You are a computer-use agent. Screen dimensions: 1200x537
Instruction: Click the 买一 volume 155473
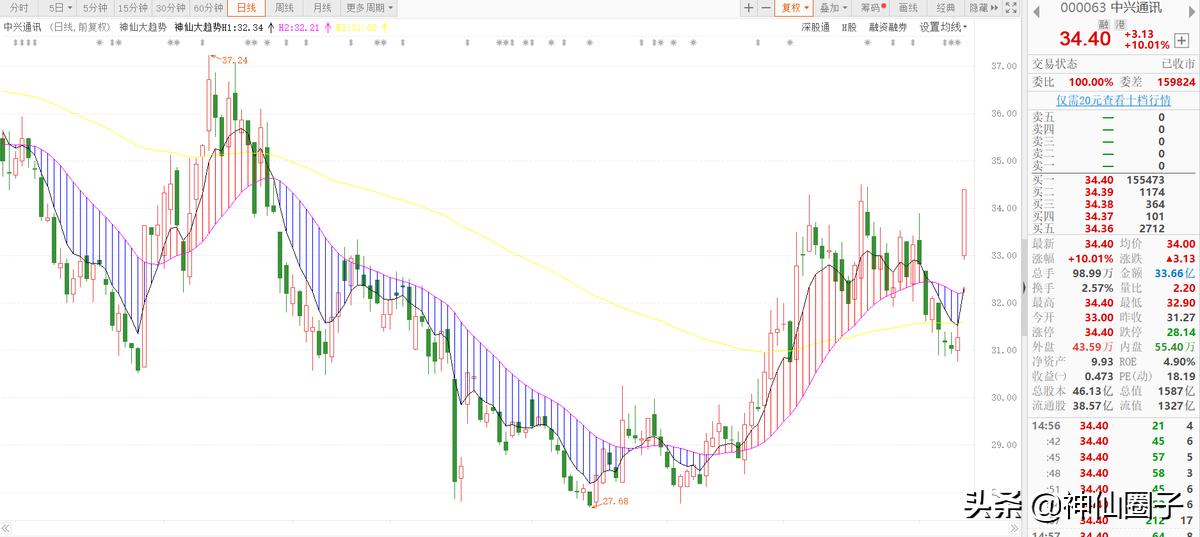pyautogui.click(x=1144, y=179)
